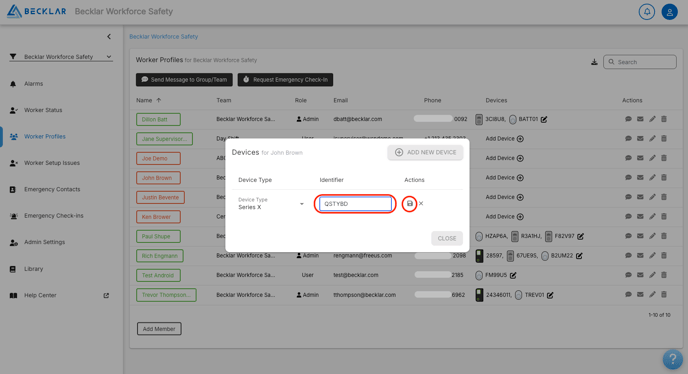Open Joe Demo worker profile

point(158,158)
